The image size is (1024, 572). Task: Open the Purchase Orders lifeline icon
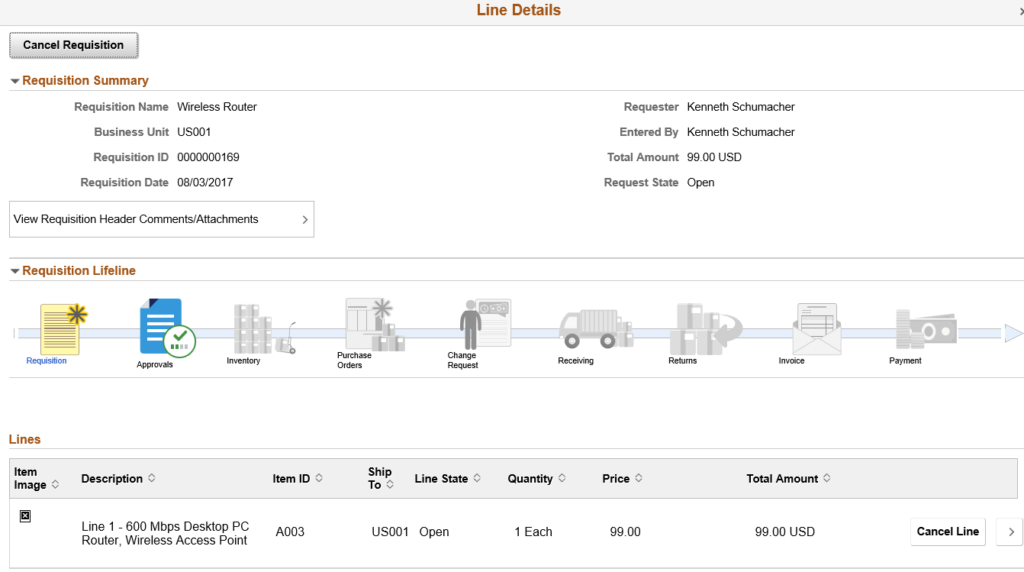376,325
